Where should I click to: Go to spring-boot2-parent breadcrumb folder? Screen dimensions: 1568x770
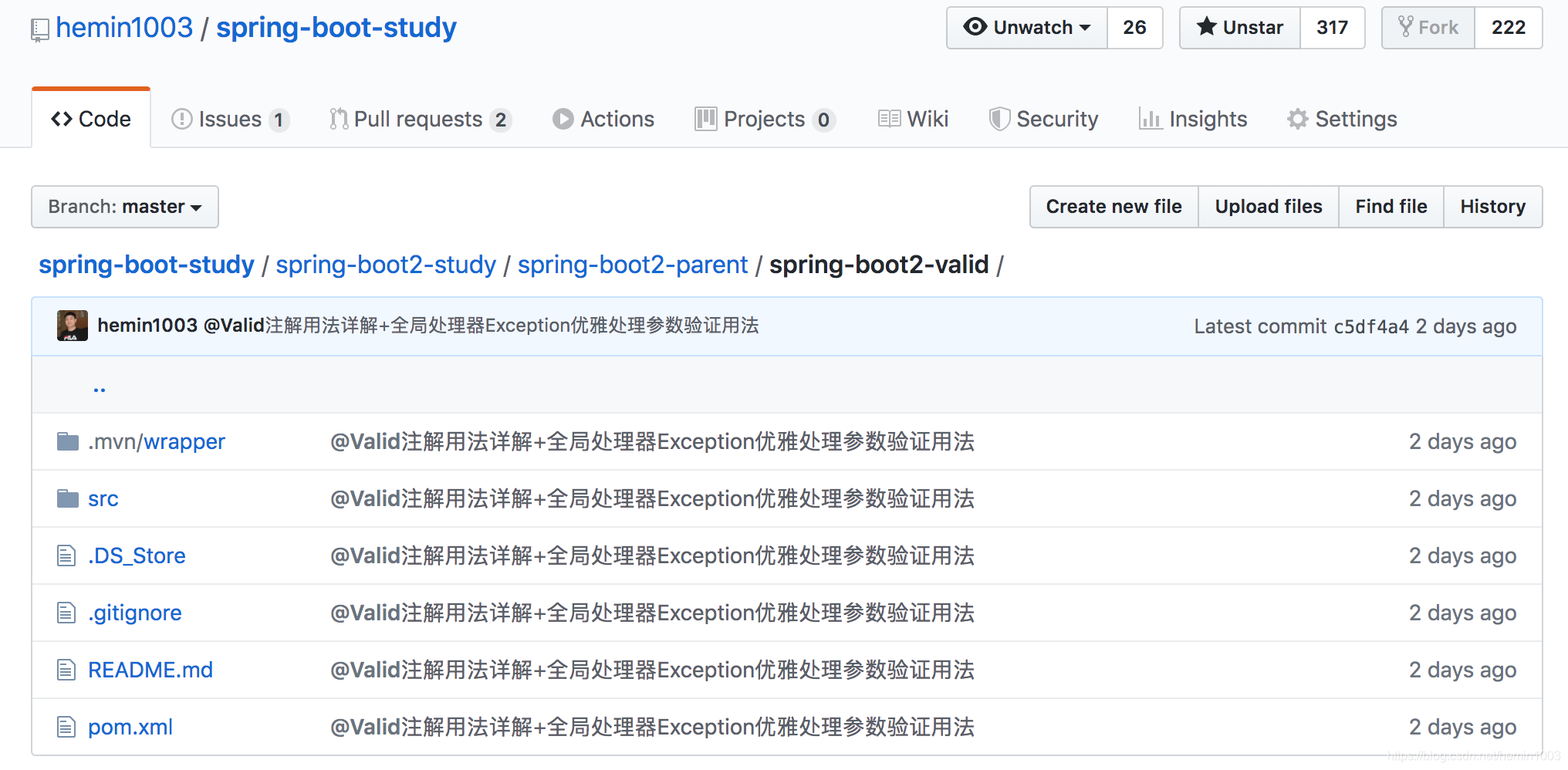coord(633,265)
